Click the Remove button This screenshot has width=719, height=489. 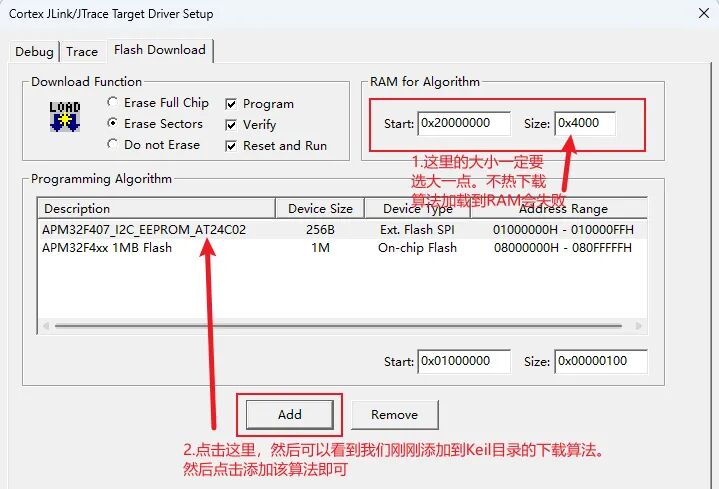click(x=394, y=414)
